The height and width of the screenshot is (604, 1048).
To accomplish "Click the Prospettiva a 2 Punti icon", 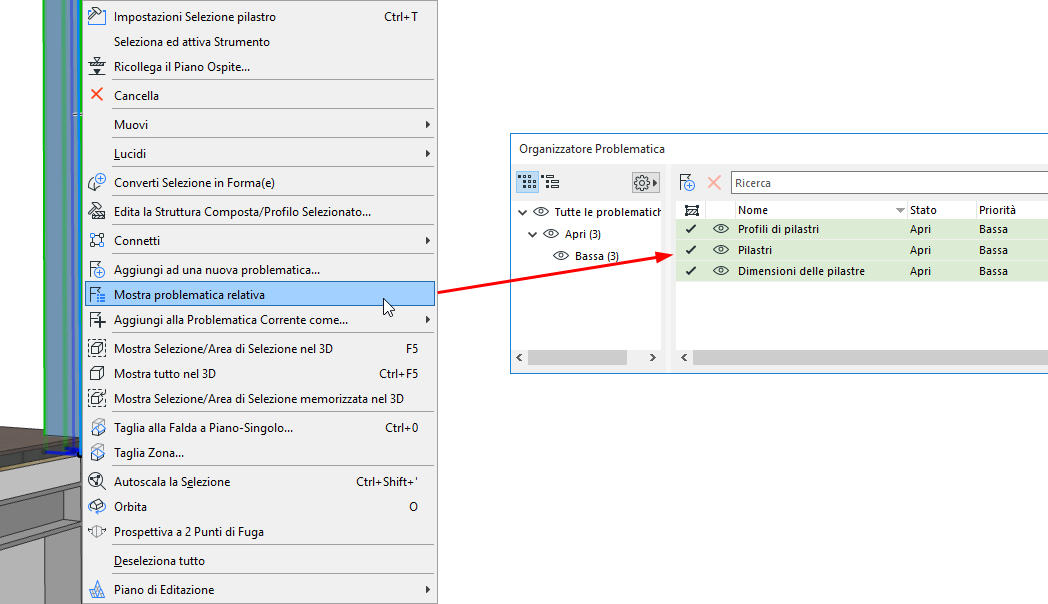I will [97, 531].
